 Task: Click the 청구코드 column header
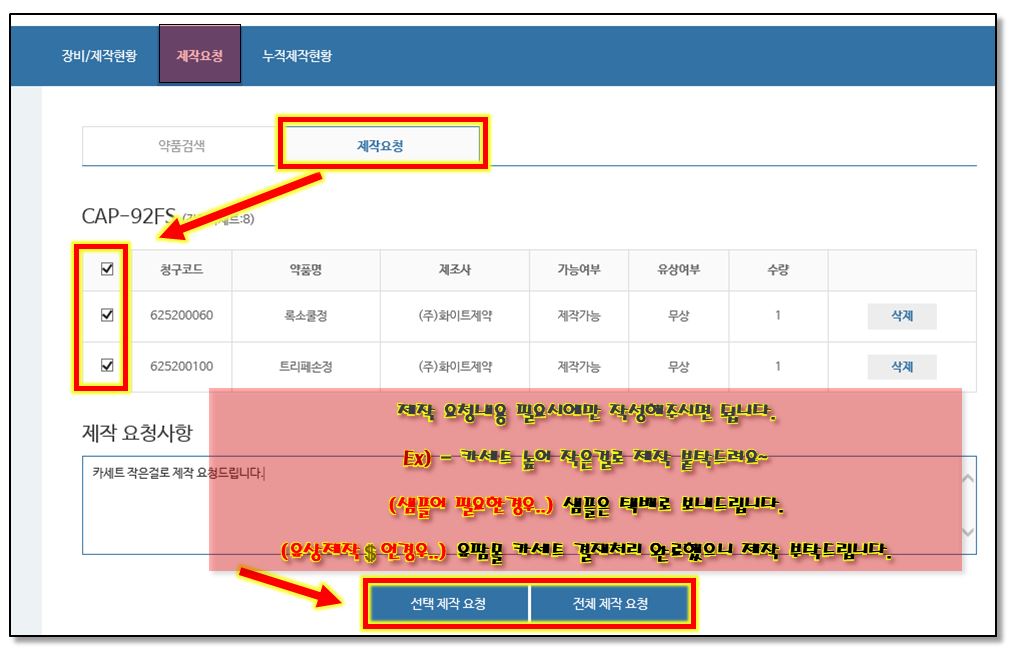(181, 270)
